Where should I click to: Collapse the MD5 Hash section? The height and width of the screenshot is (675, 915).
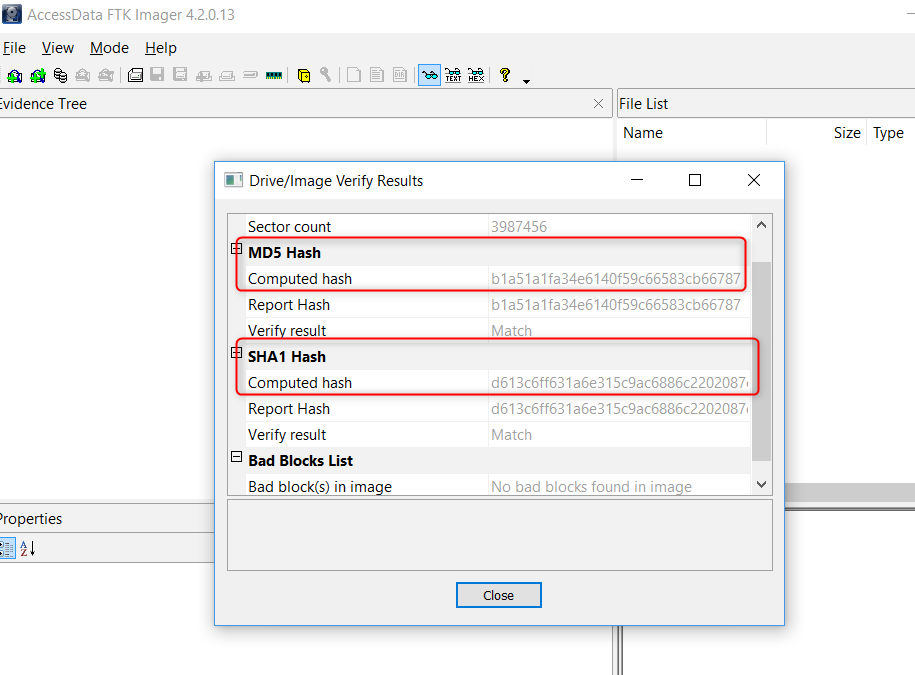[x=237, y=250]
